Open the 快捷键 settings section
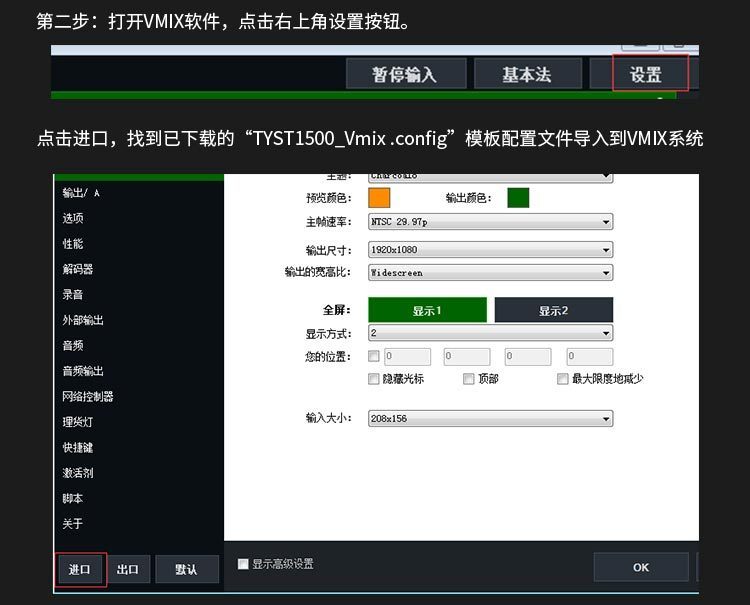Screen dimensions: 750x605 click(77, 447)
